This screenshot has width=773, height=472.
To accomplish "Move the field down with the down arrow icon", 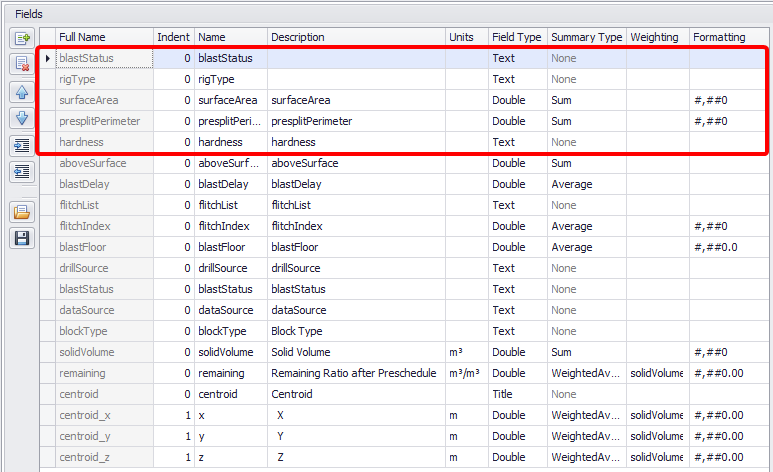I will [x=22, y=118].
